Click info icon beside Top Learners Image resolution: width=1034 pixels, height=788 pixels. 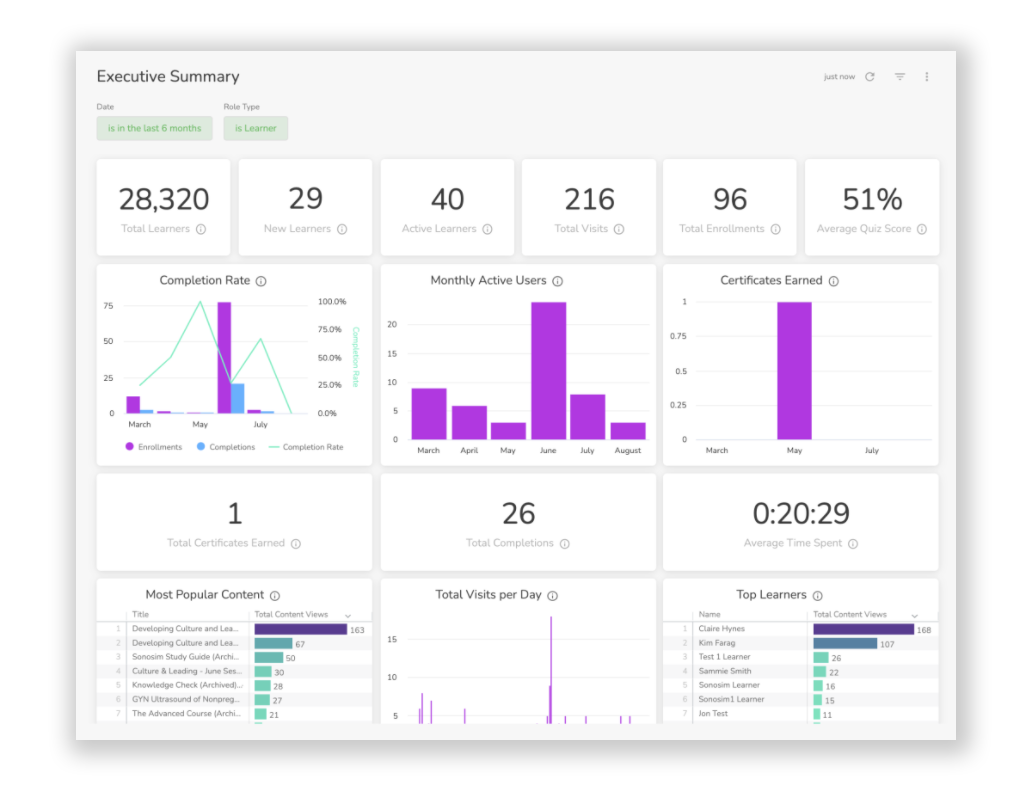(x=818, y=595)
